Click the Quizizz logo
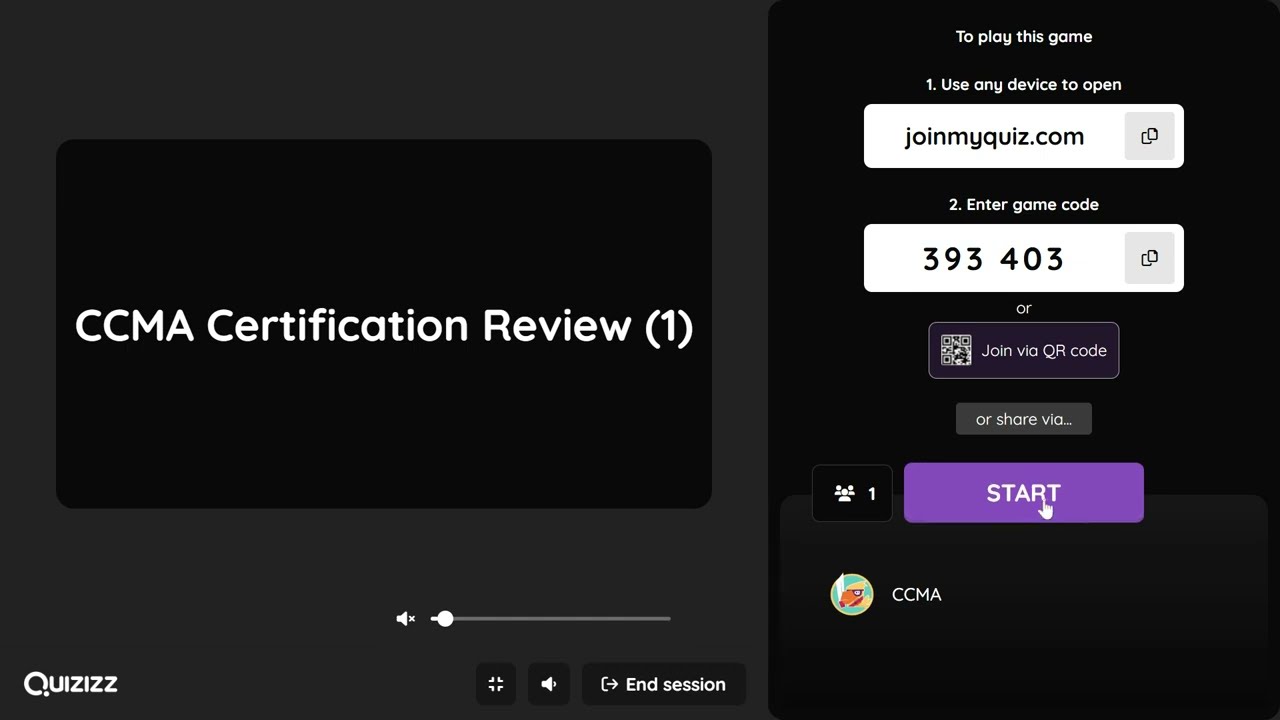The image size is (1280, 720). (71, 684)
